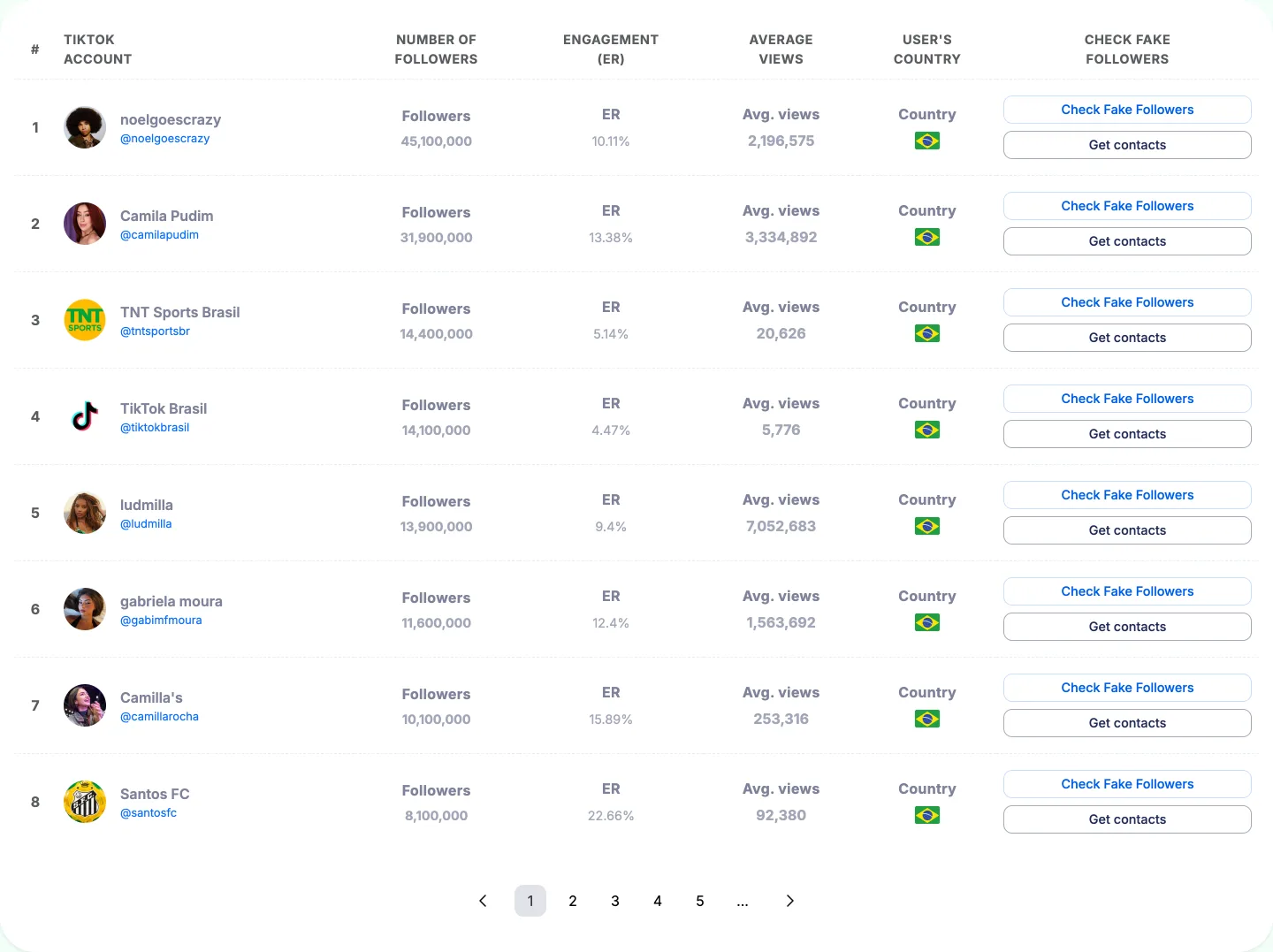Get contacts for gabriela moura

tap(1127, 627)
